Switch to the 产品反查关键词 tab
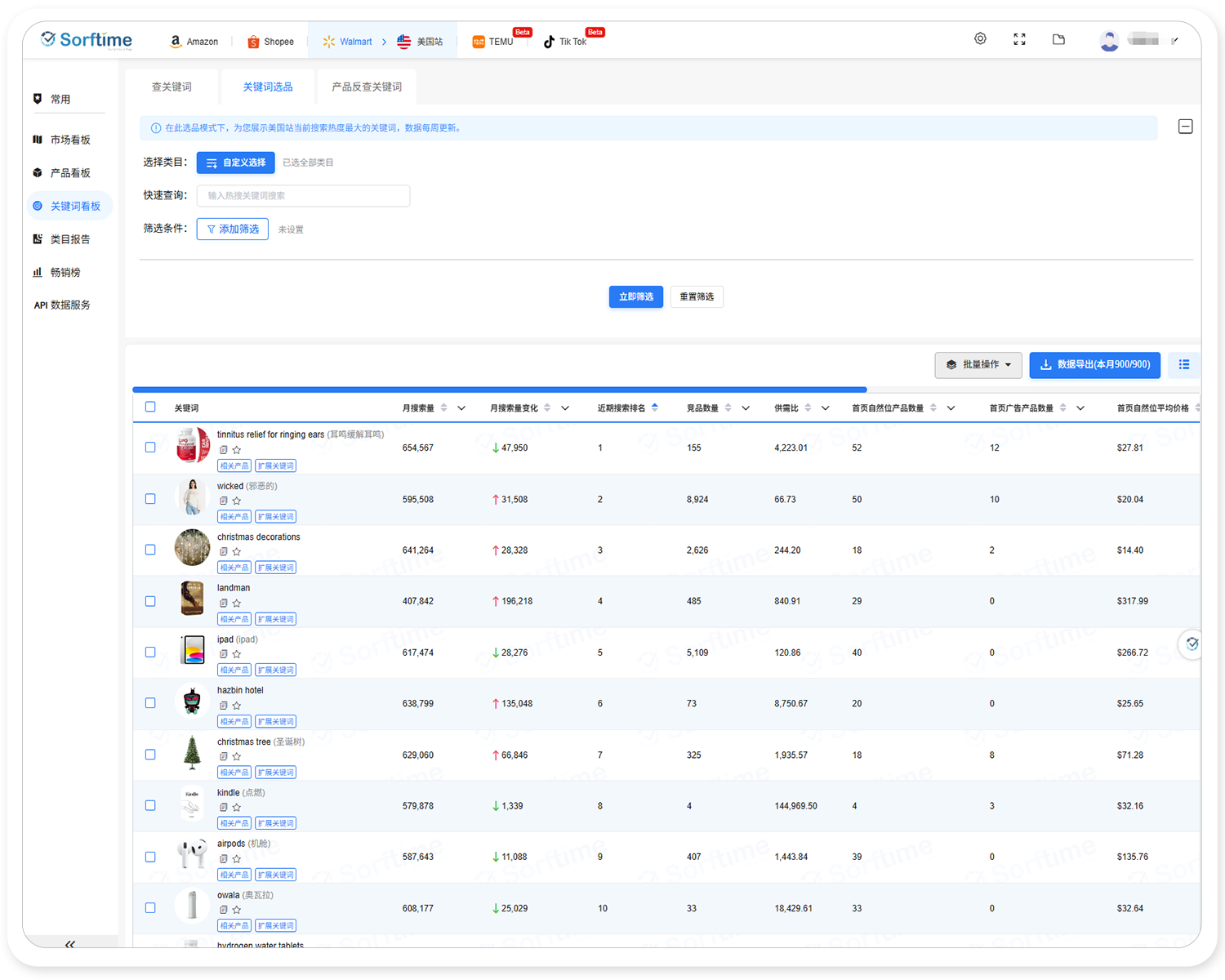Viewport: 1225px width, 980px height. pyautogui.click(x=367, y=87)
